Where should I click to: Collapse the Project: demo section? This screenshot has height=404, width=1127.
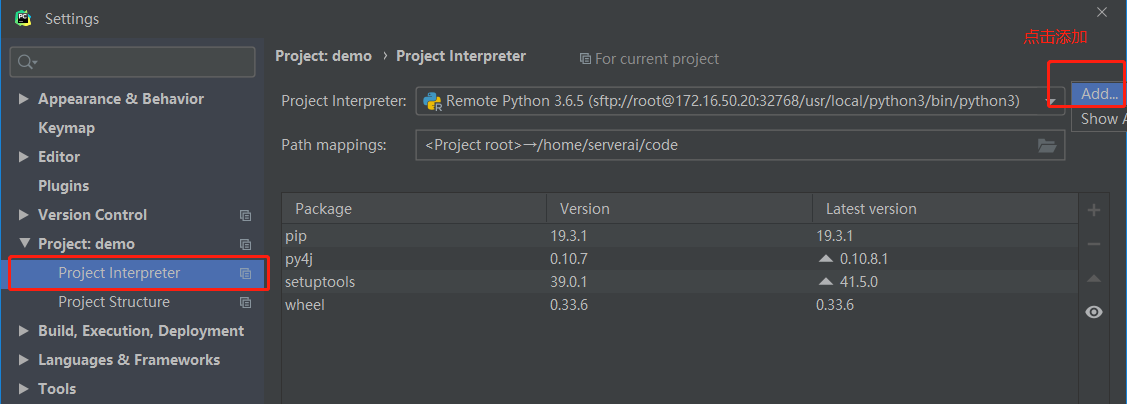click(x=24, y=244)
